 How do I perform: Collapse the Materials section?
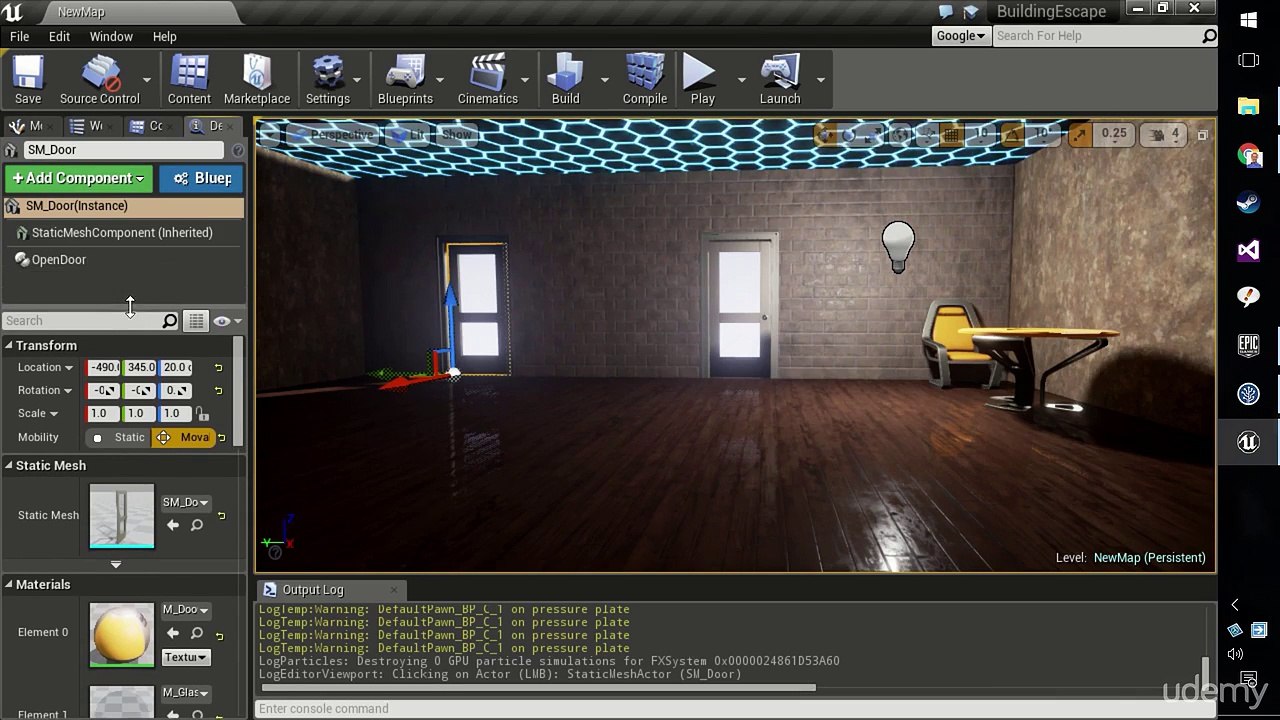[x=8, y=585]
